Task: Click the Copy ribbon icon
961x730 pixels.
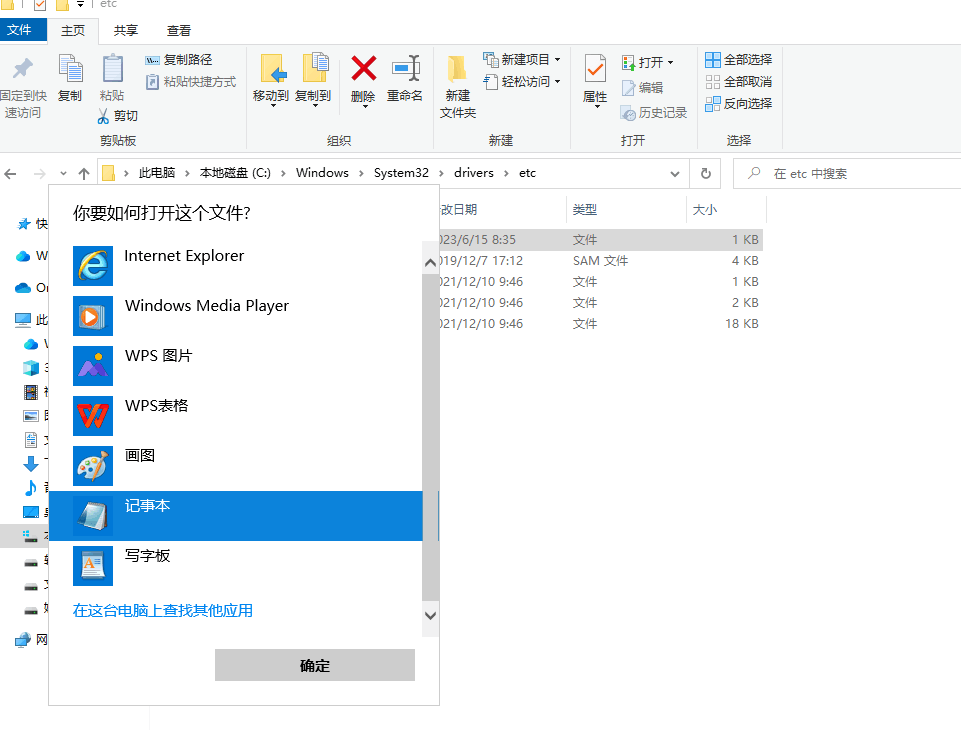Action: pyautogui.click(x=70, y=69)
